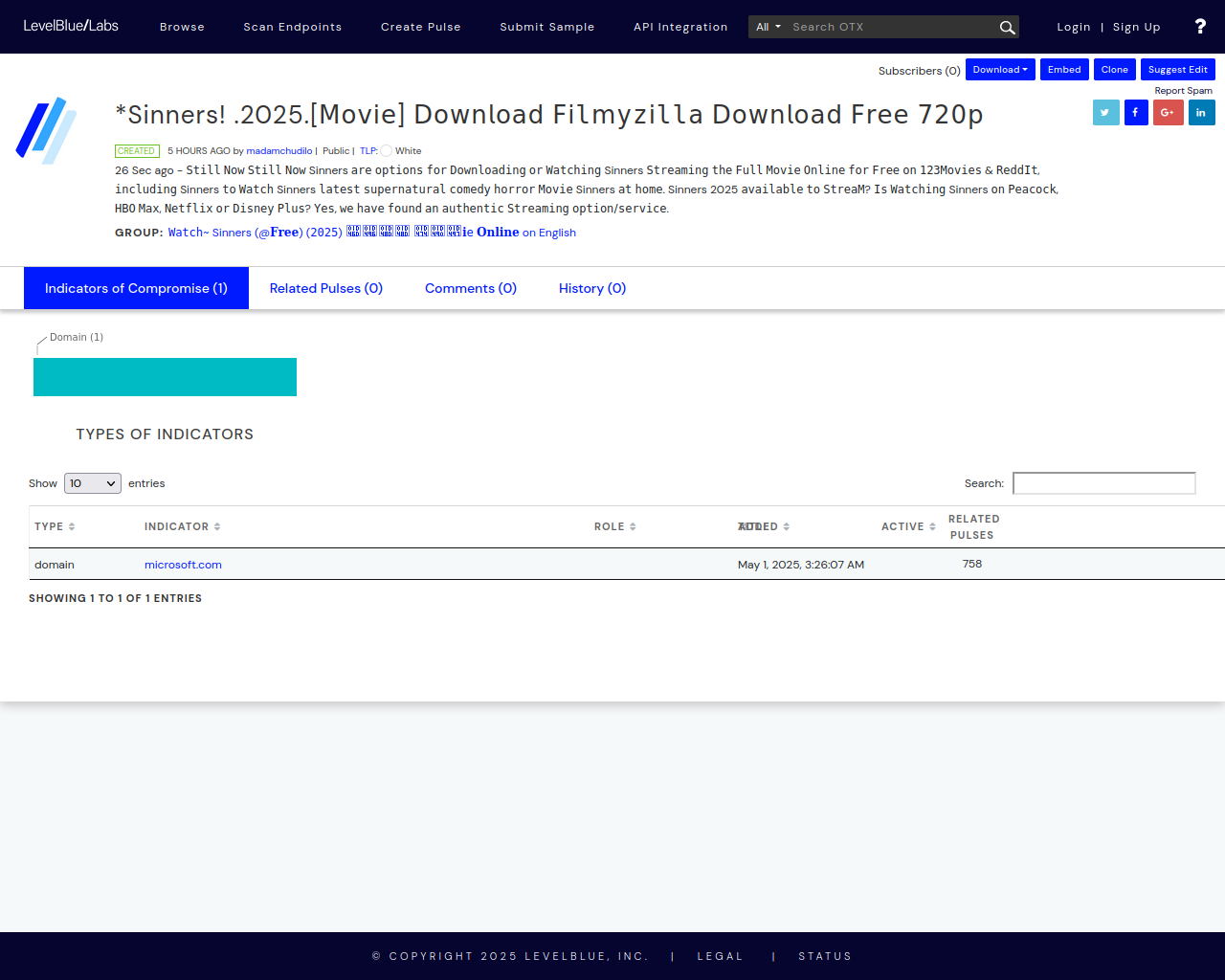Click the pulse stripes avatar image
The width and height of the screenshot is (1225, 980).
coord(46,130)
